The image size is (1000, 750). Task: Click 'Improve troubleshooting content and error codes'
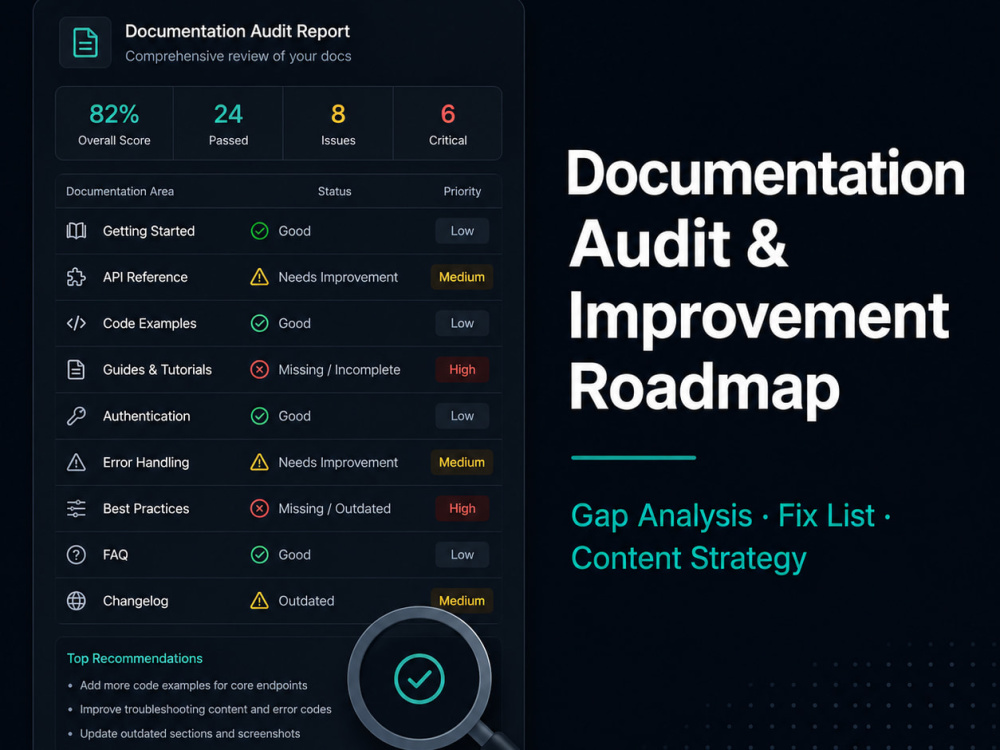205,709
